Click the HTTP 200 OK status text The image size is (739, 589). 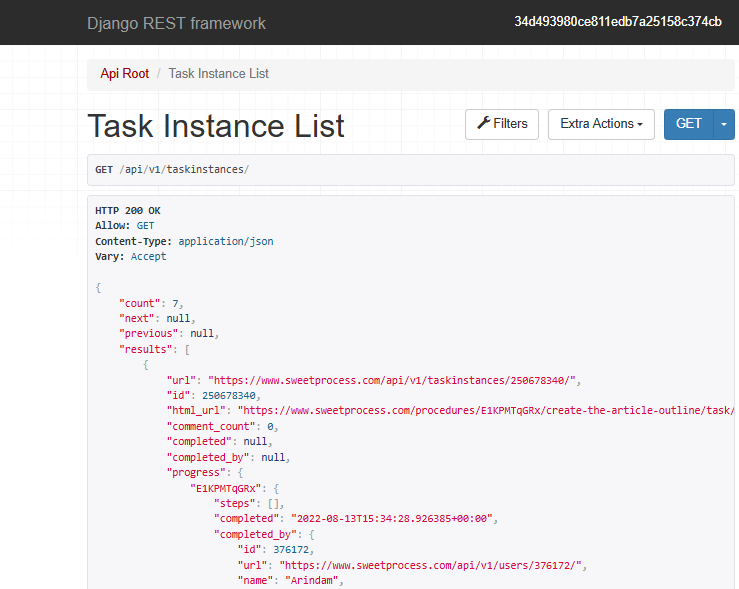pyautogui.click(x=127, y=211)
